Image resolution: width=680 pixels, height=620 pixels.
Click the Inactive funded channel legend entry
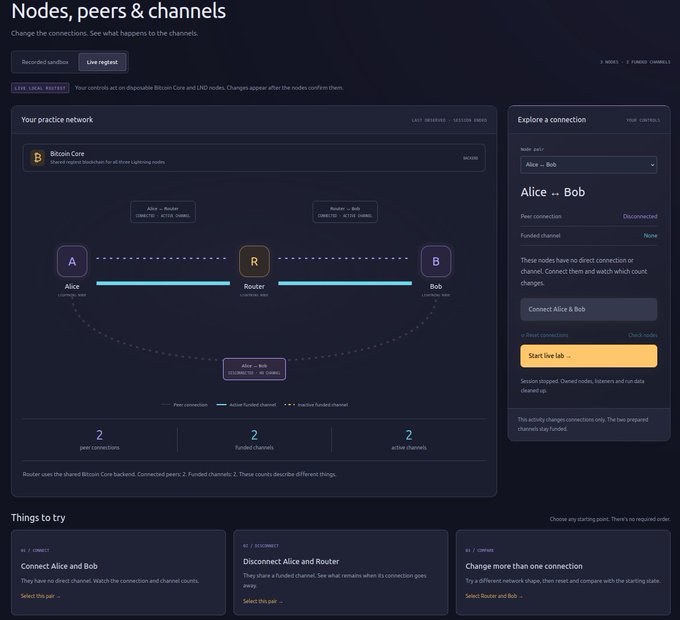(x=316, y=405)
